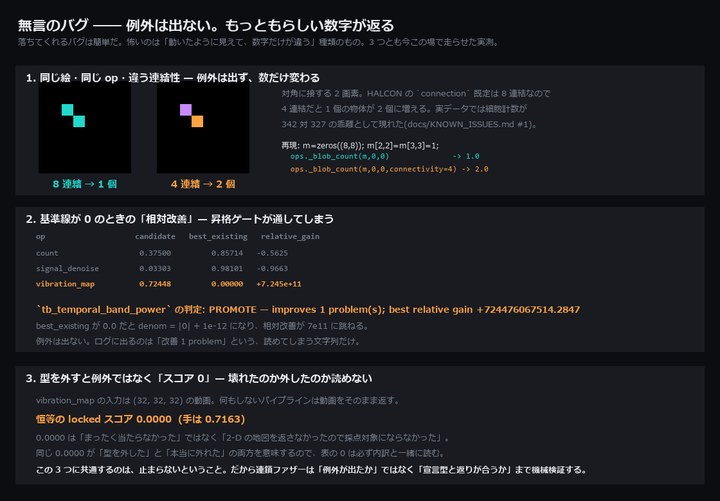The image size is (720, 501).
Task: Click the best_existing column header
Action: tap(218, 236)
